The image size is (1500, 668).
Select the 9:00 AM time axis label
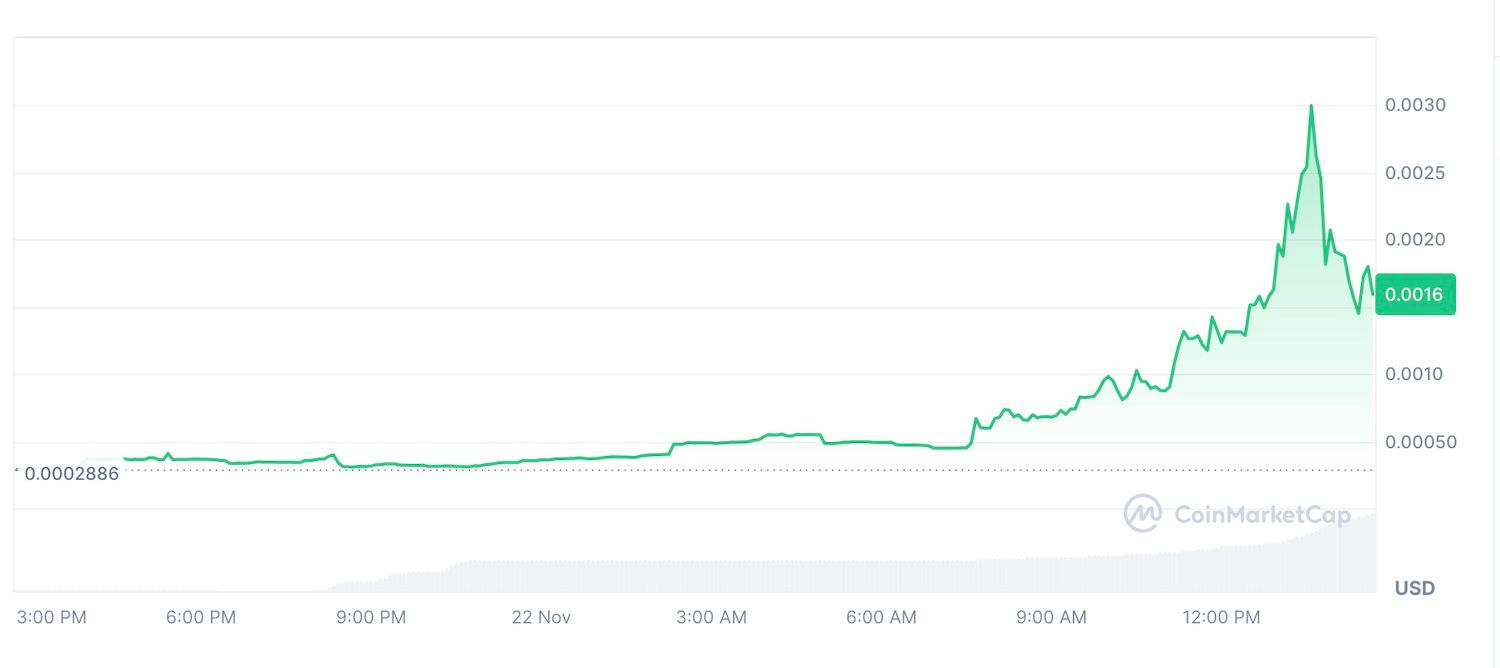(x=1051, y=617)
